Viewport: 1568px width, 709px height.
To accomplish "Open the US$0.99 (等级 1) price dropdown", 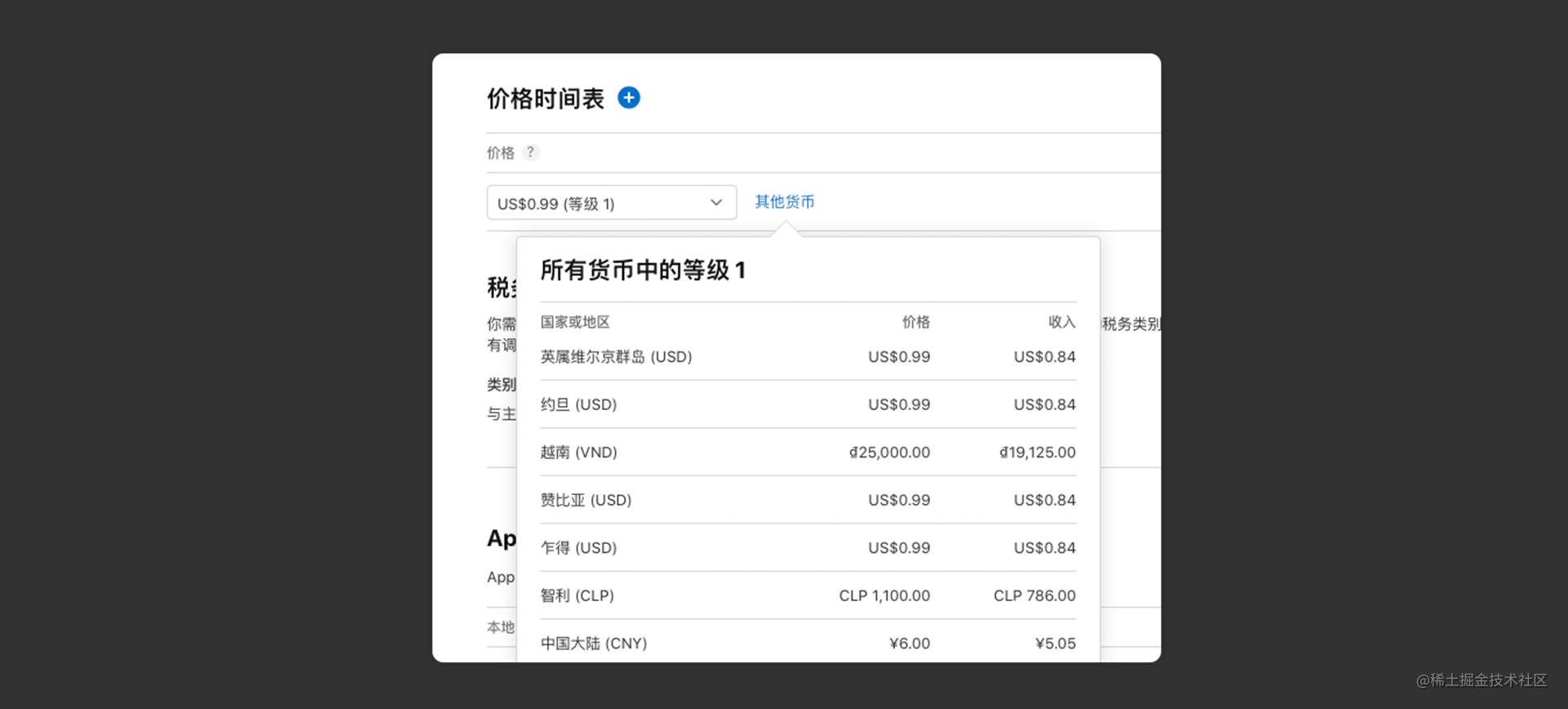I will [612, 203].
